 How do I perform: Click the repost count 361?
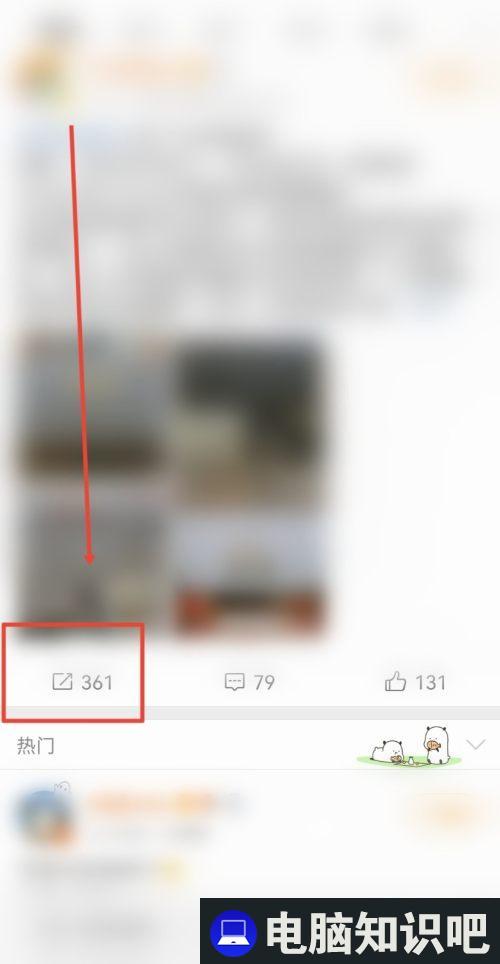click(97, 682)
